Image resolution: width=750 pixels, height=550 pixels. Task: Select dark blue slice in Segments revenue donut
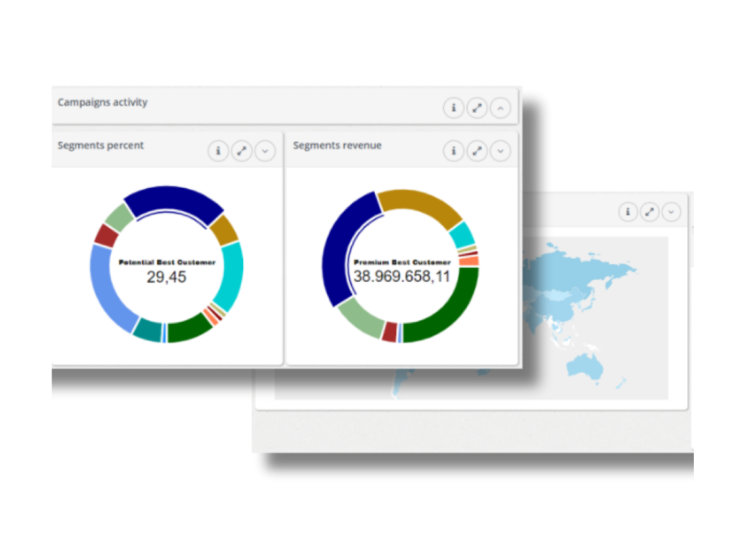tap(340, 250)
